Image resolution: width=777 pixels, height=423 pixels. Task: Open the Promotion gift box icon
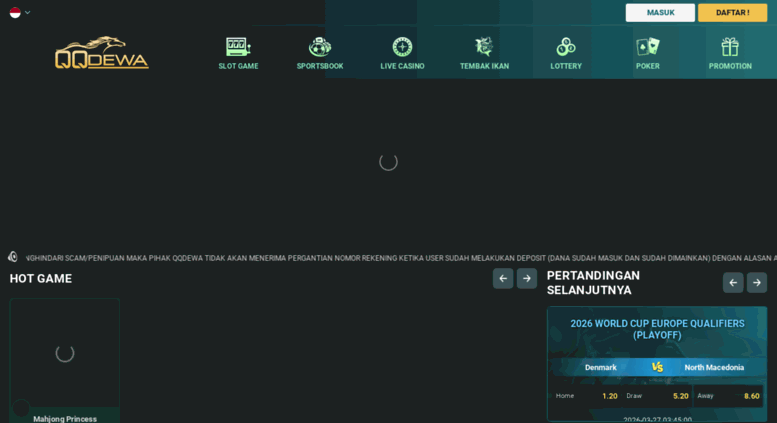[730, 47]
